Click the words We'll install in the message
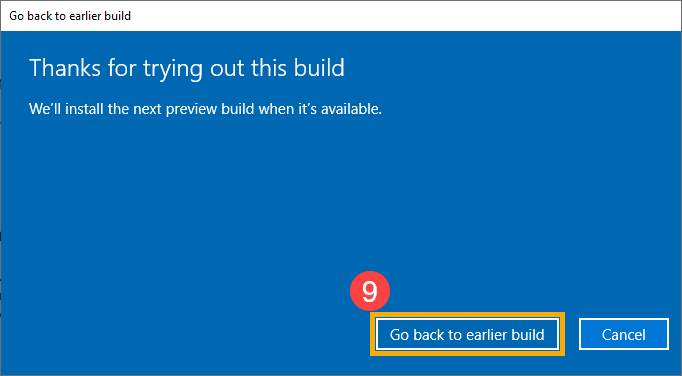Image resolution: width=682 pixels, height=376 pixels. point(66,109)
